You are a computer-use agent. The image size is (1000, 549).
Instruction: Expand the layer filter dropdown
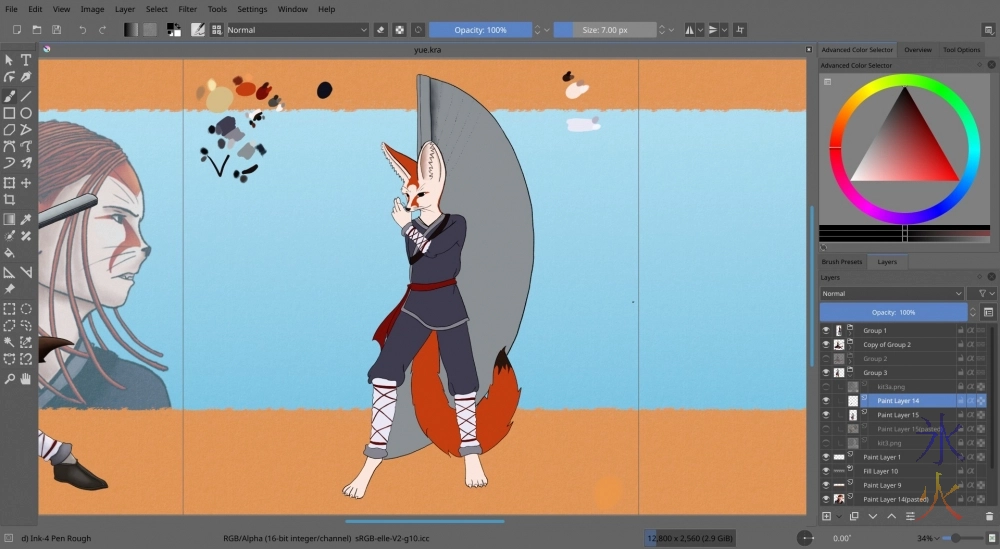coord(981,294)
